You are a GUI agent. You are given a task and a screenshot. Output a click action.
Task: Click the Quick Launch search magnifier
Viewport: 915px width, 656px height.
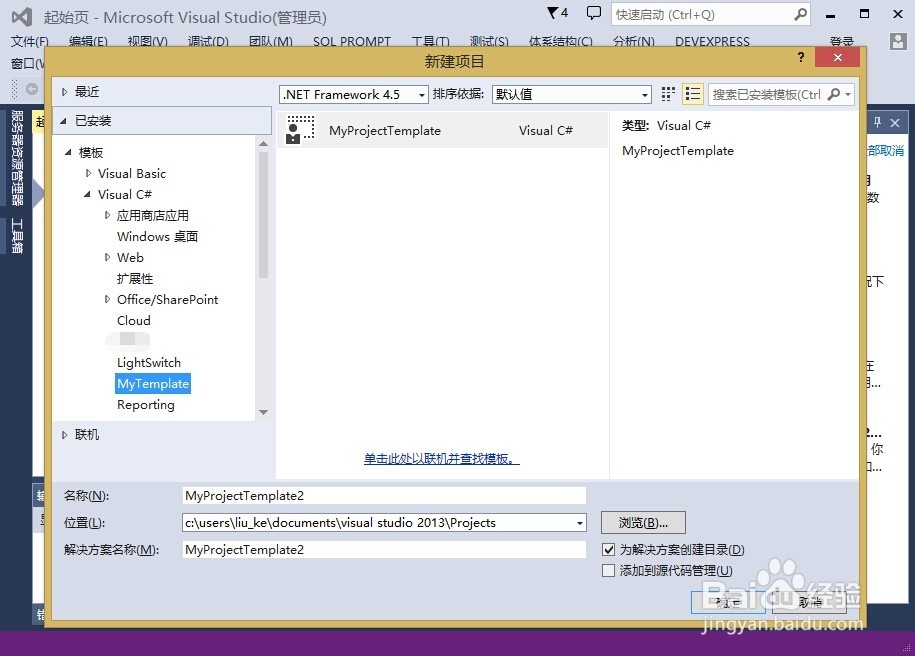(801, 14)
